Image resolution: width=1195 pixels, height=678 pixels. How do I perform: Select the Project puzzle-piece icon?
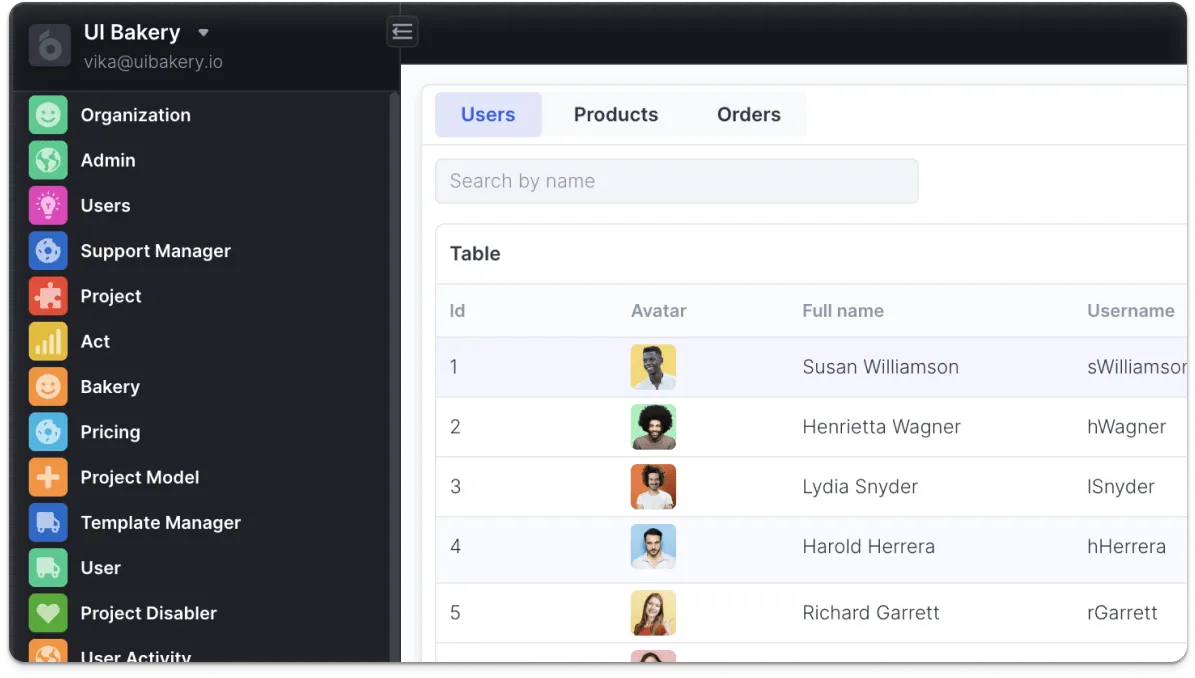[48, 296]
